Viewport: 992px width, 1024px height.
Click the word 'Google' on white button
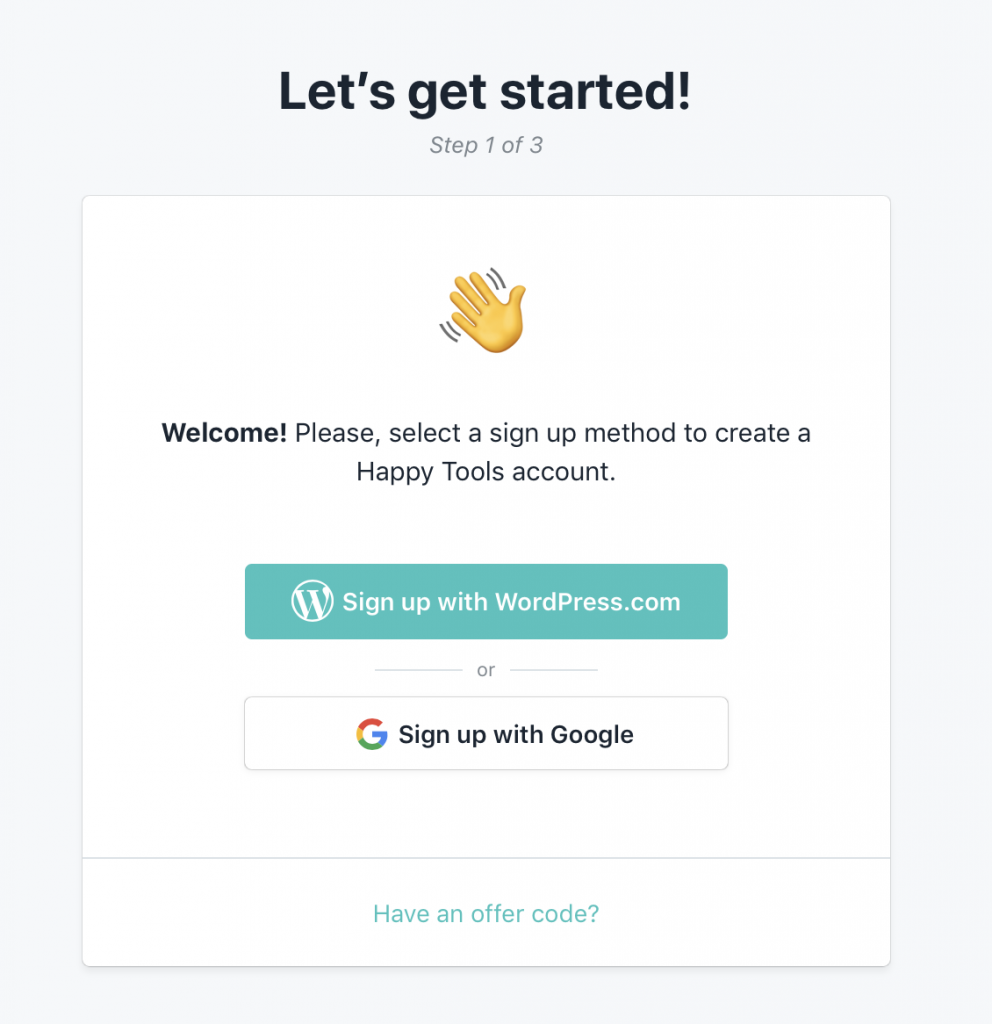click(592, 734)
